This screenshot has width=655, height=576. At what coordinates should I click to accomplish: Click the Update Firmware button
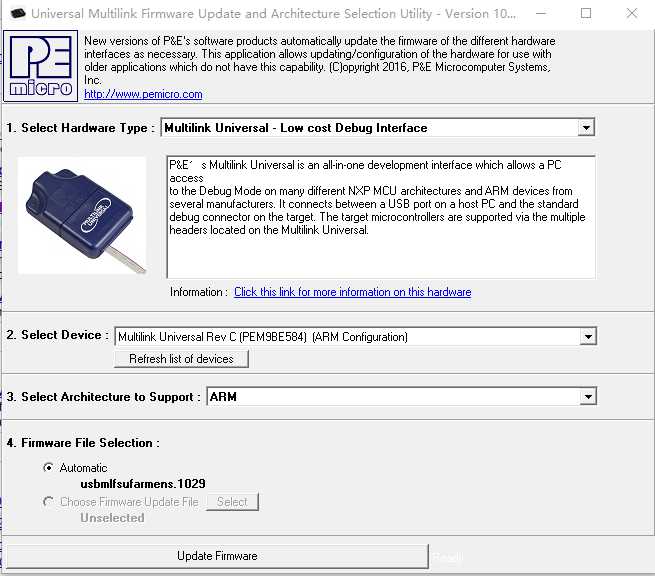pos(217,556)
